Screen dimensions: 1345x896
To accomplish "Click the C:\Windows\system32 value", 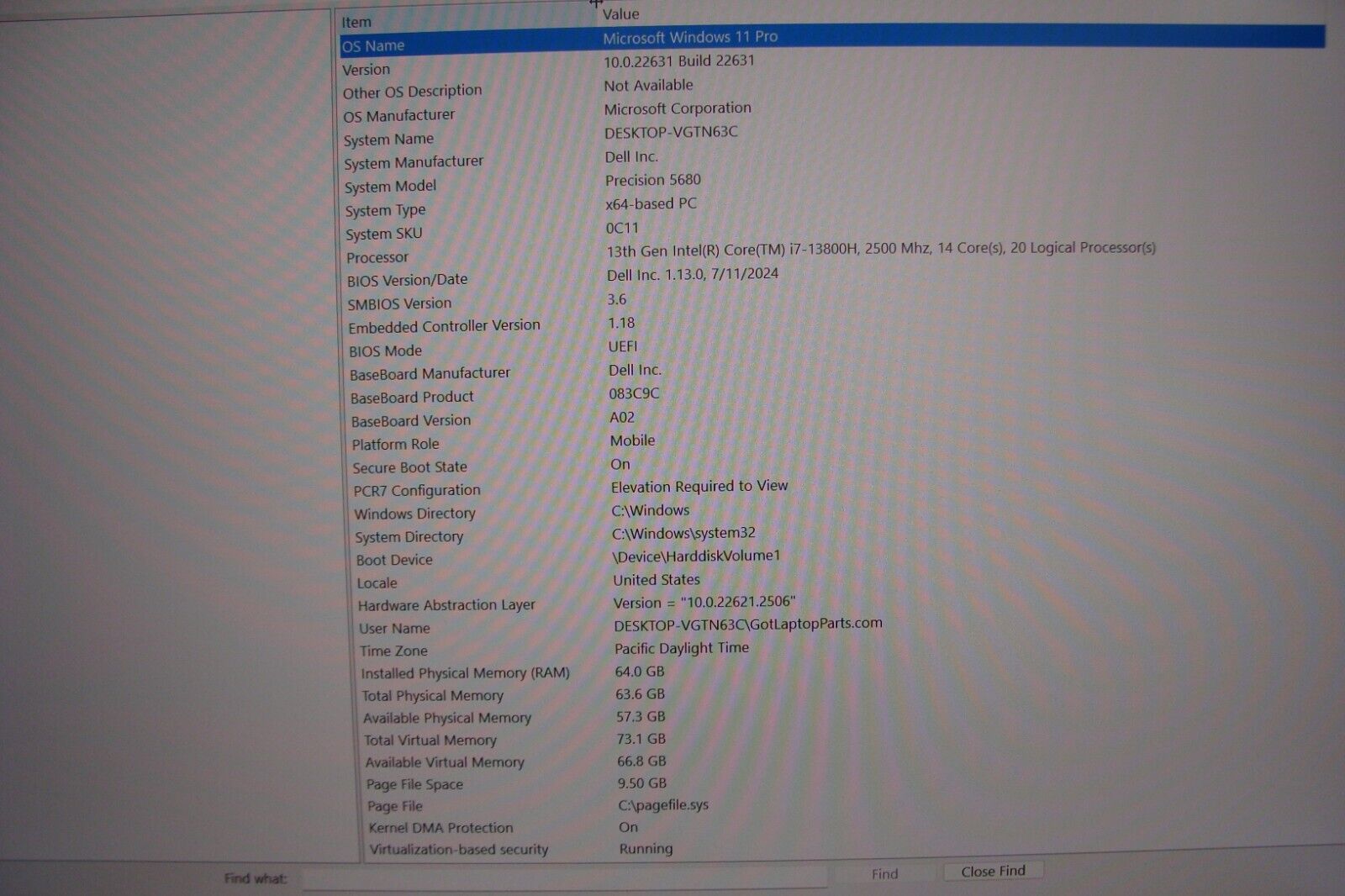I will 683,533.
